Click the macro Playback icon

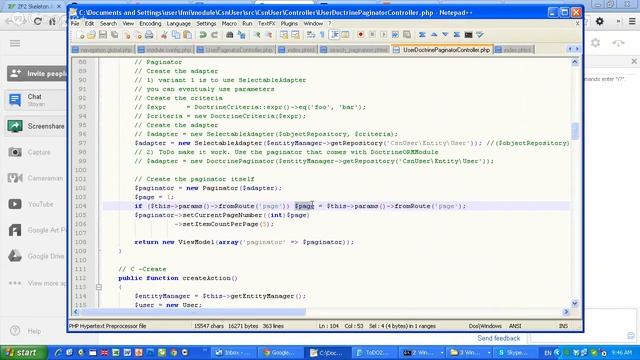384,35
